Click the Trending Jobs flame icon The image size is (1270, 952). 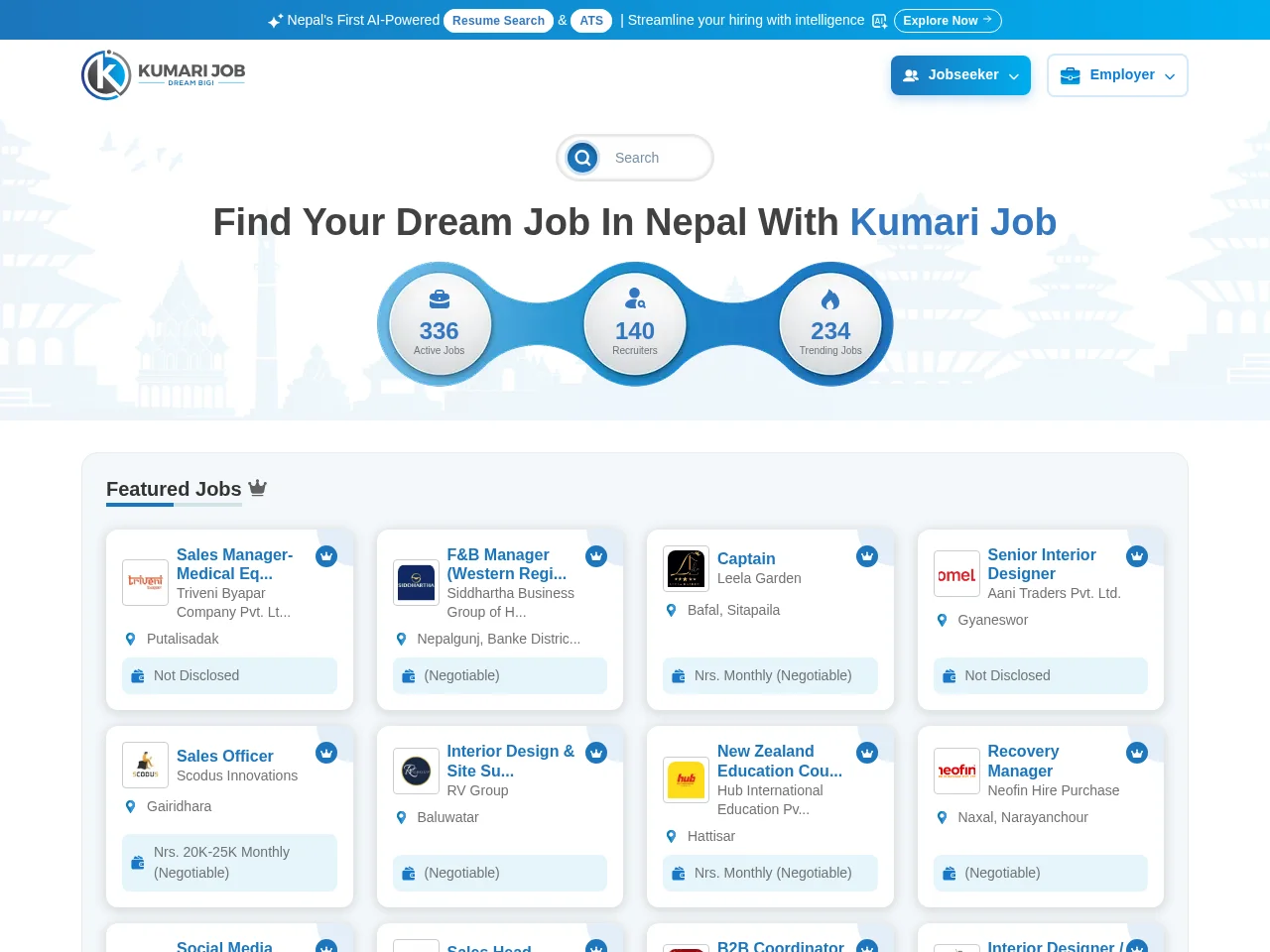pyautogui.click(x=830, y=298)
